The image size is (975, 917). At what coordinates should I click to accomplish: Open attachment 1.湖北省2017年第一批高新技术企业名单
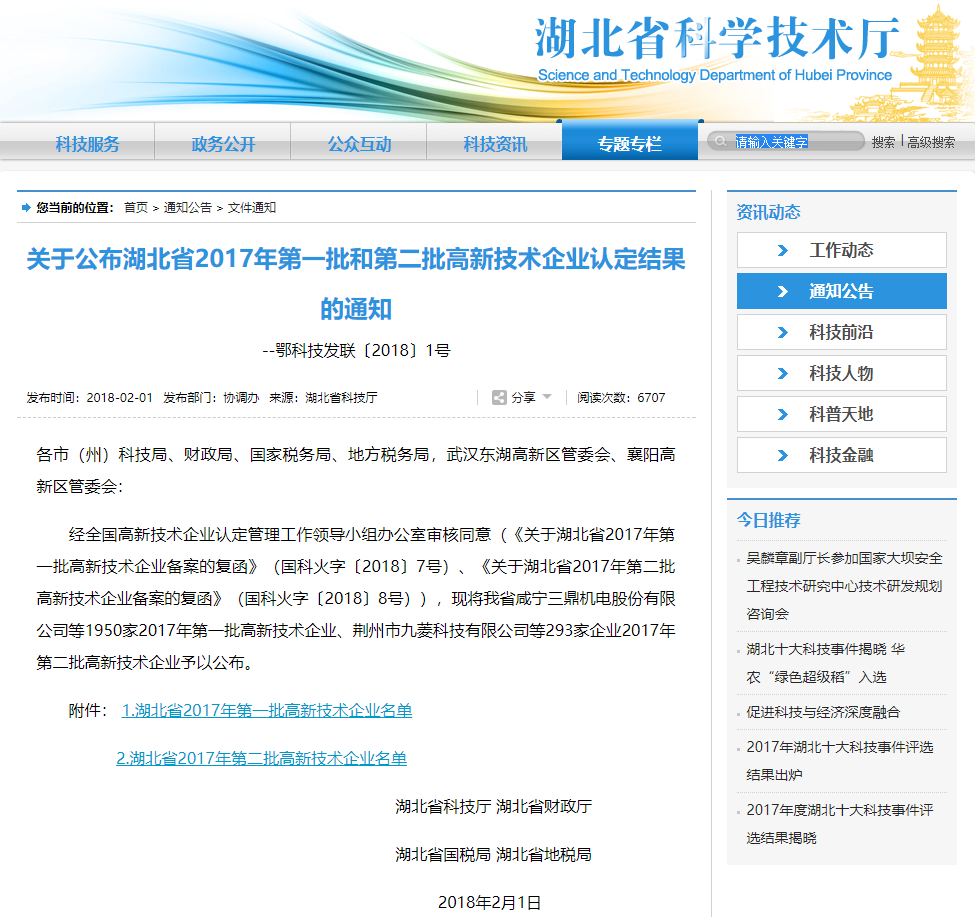click(270, 709)
